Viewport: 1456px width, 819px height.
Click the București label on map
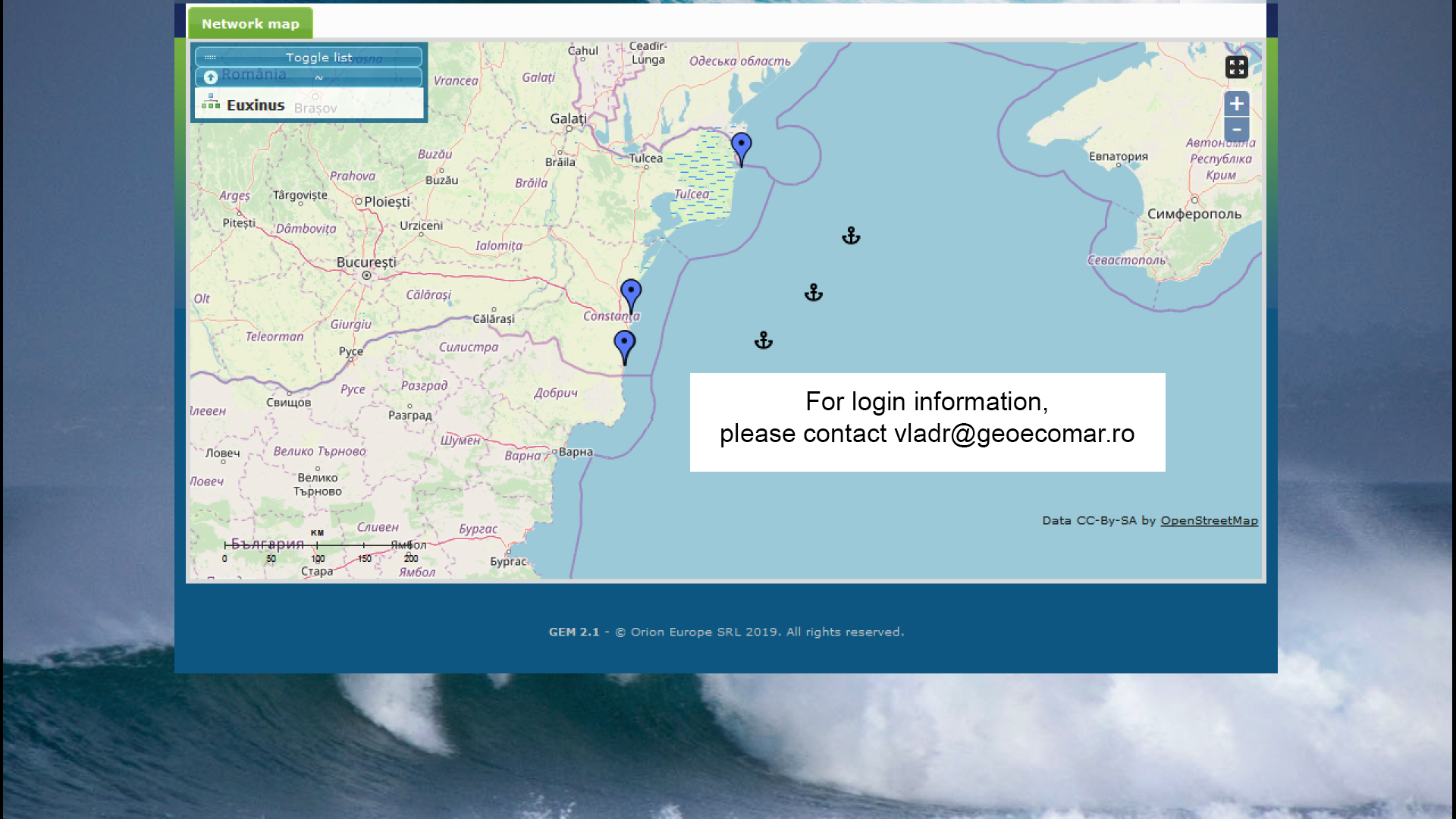pyautogui.click(x=366, y=262)
